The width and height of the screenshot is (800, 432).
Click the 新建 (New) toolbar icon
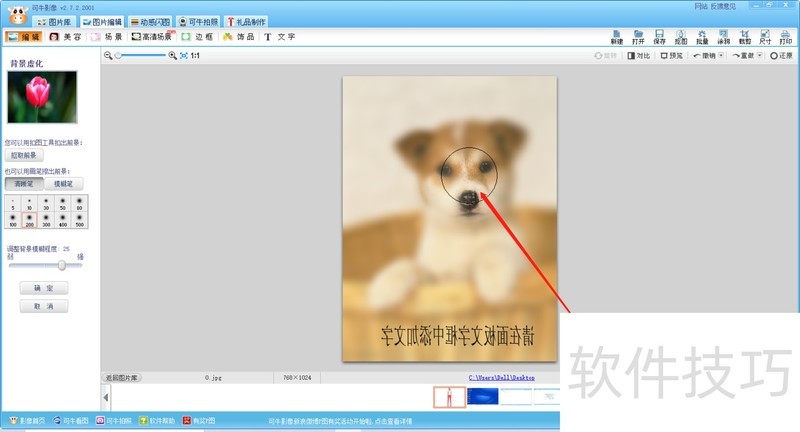[617, 37]
